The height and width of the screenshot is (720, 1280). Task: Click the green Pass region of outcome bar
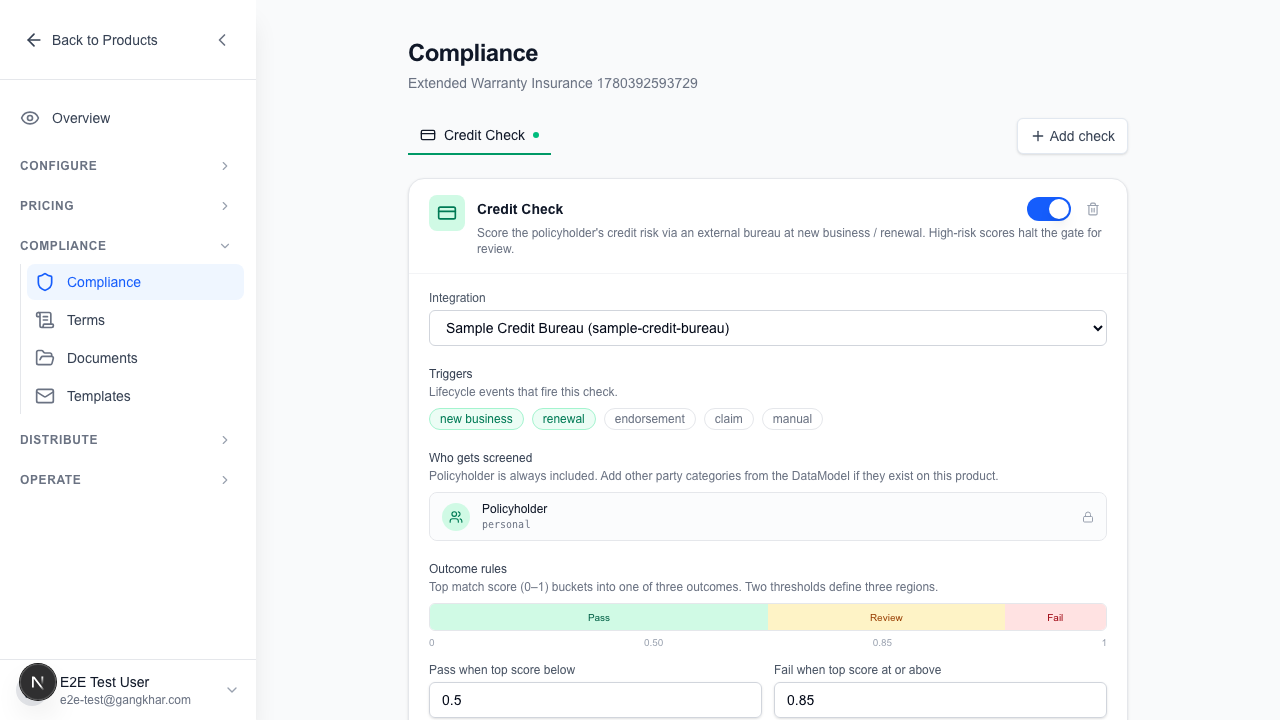[598, 617]
